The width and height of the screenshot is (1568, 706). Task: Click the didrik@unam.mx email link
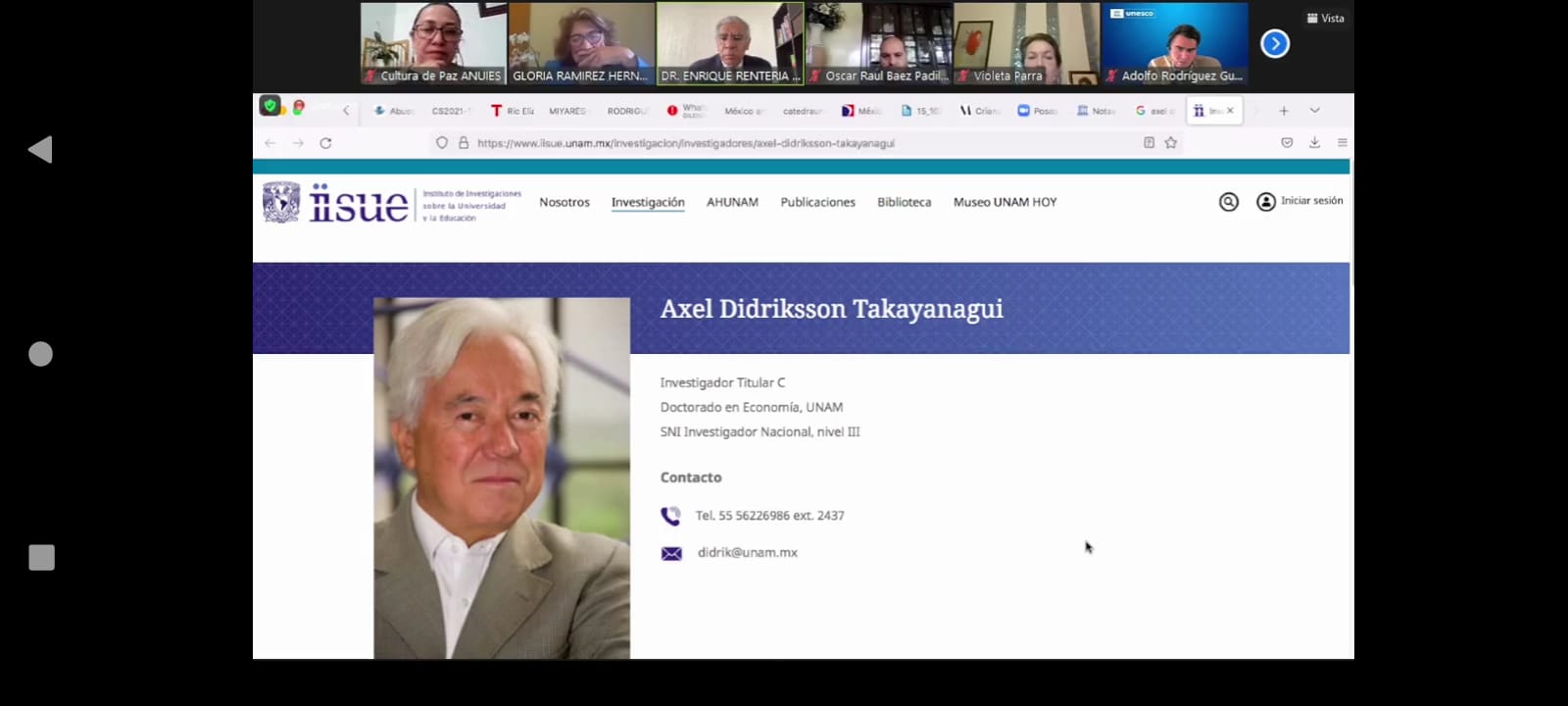tap(747, 553)
